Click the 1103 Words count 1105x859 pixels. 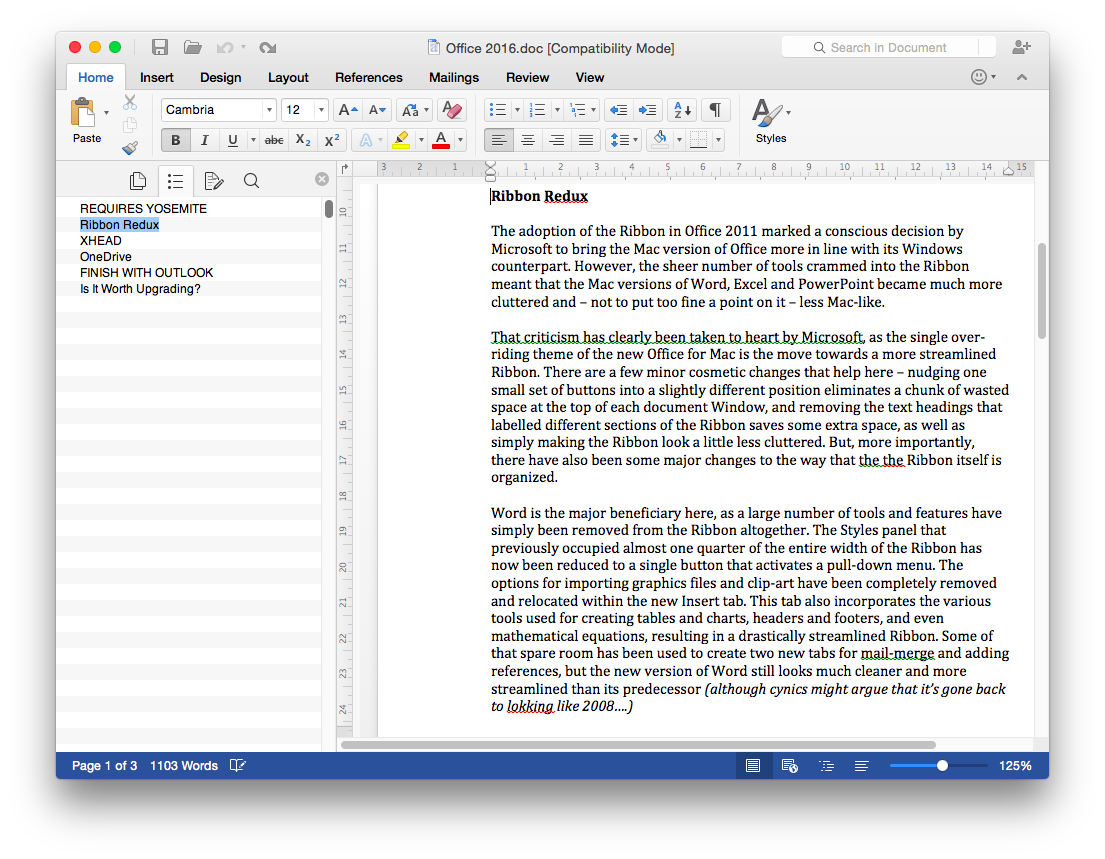184,765
